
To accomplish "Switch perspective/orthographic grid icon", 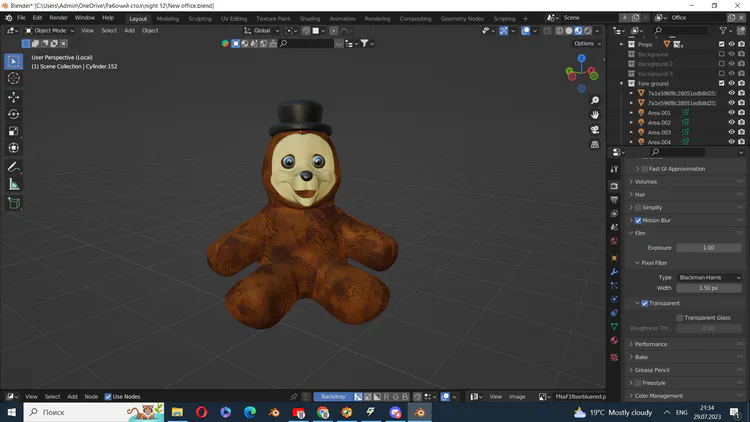I will pyautogui.click(x=595, y=144).
